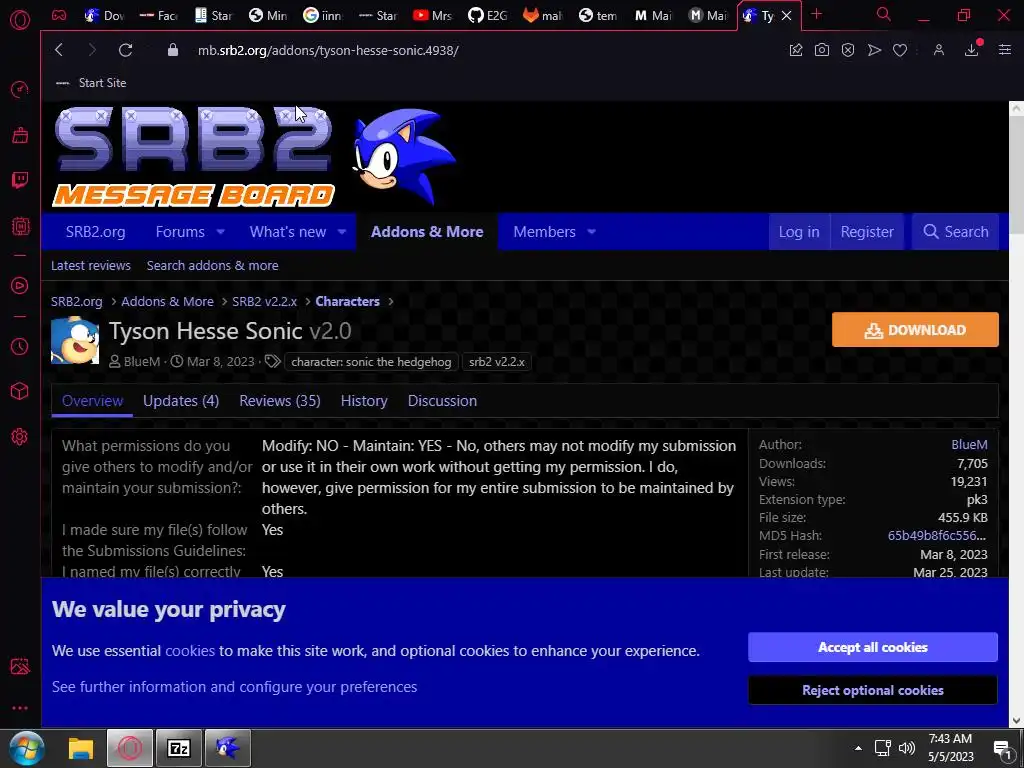Viewport: 1024px width, 768px height.
Task: Open Twitch panel in Opera sidebar
Action: coord(20,180)
